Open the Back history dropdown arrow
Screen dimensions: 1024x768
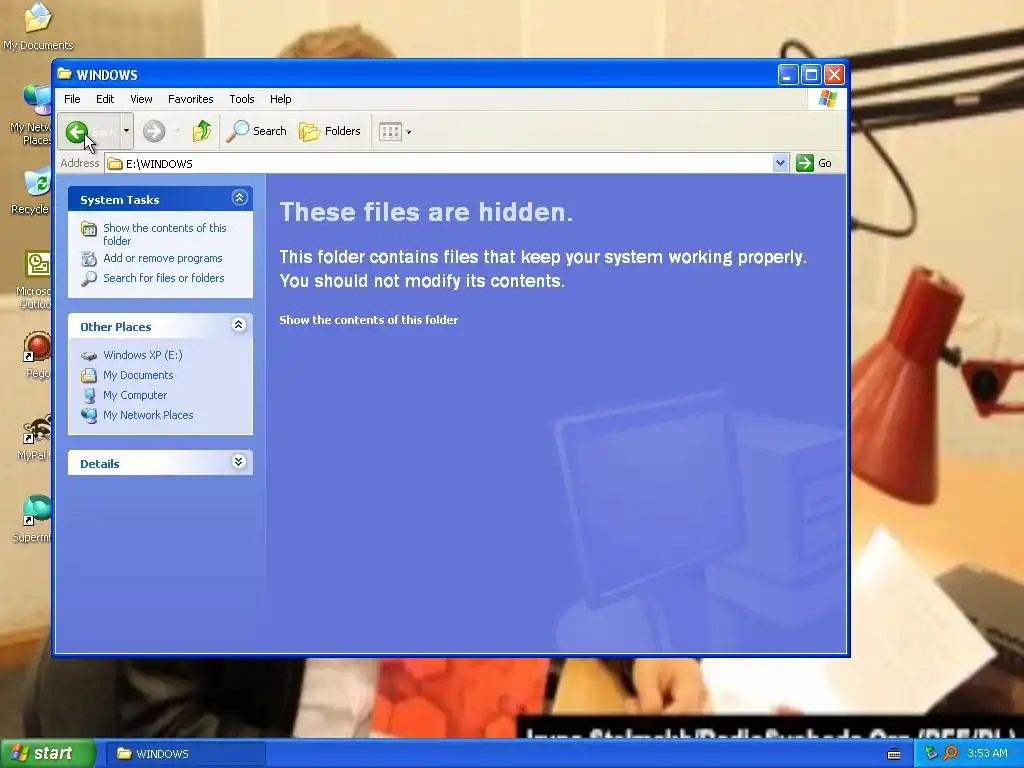click(127, 131)
